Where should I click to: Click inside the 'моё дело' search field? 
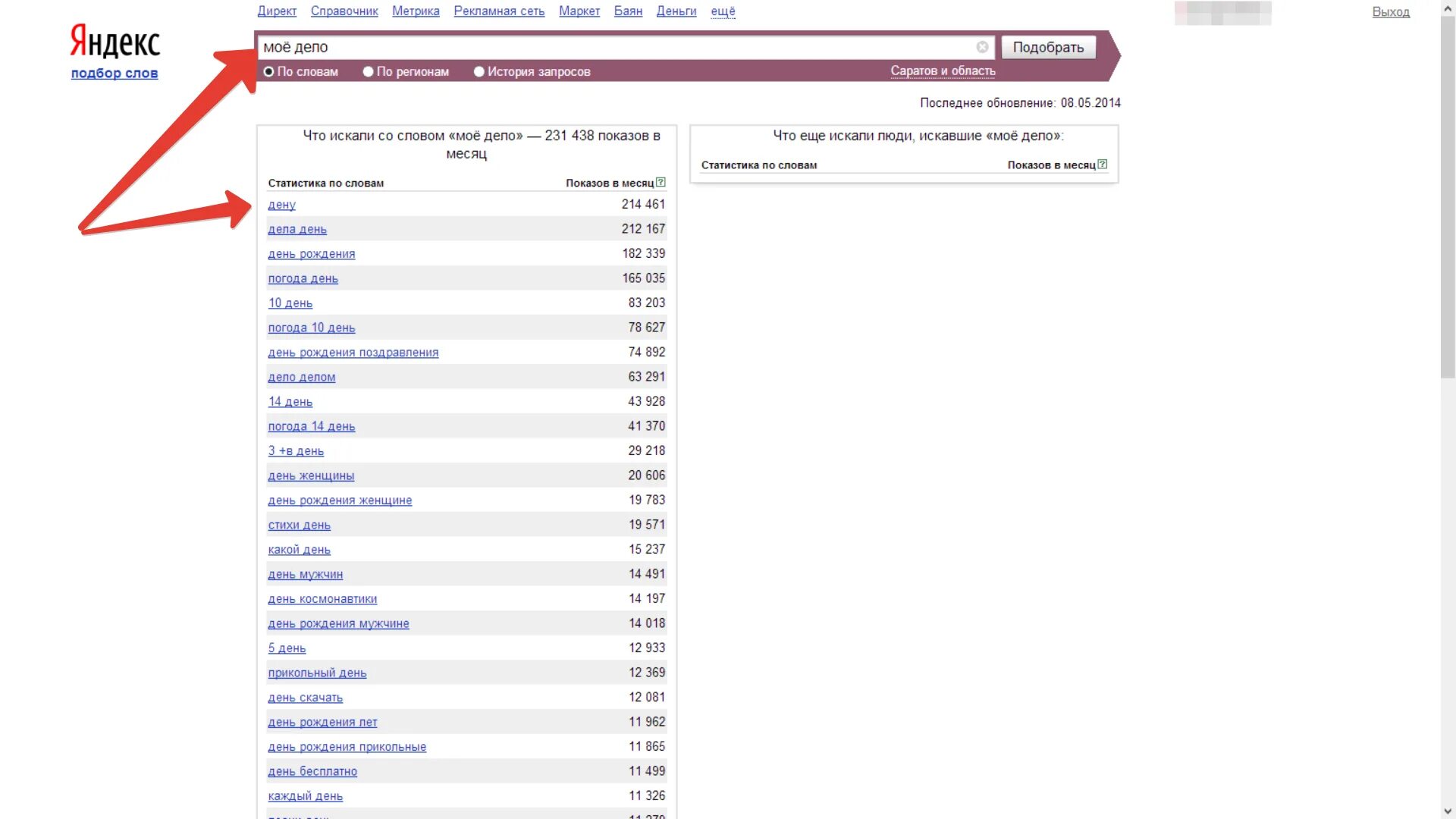[x=607, y=47]
